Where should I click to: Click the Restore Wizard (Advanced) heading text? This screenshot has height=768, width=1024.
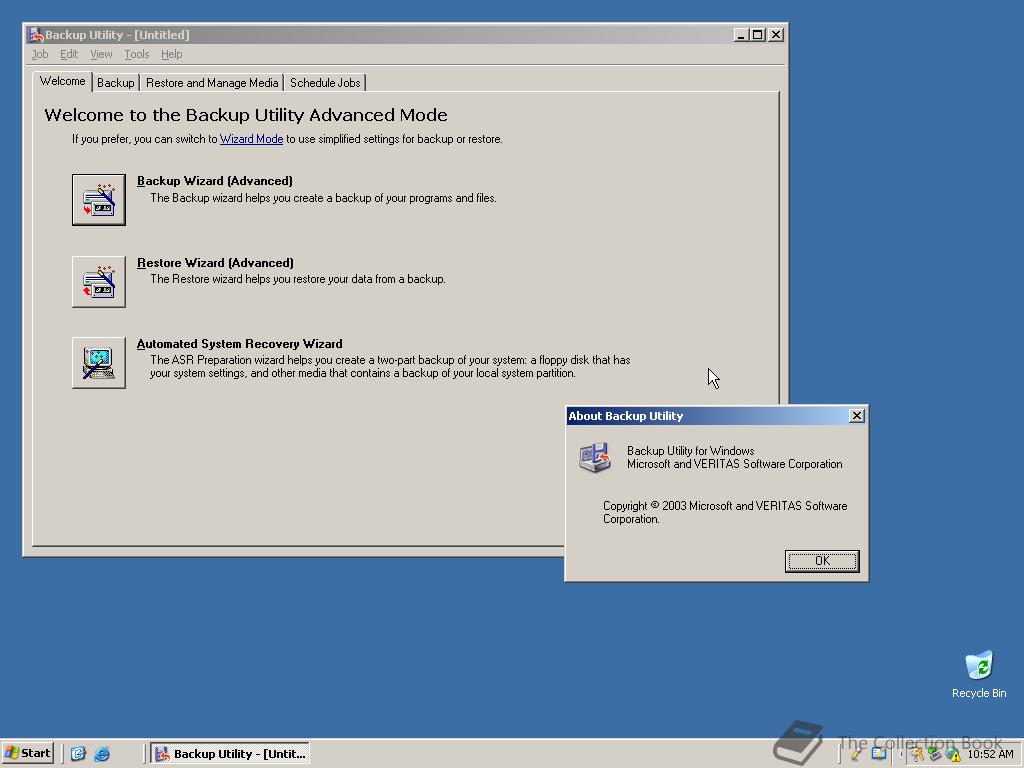[x=216, y=263]
